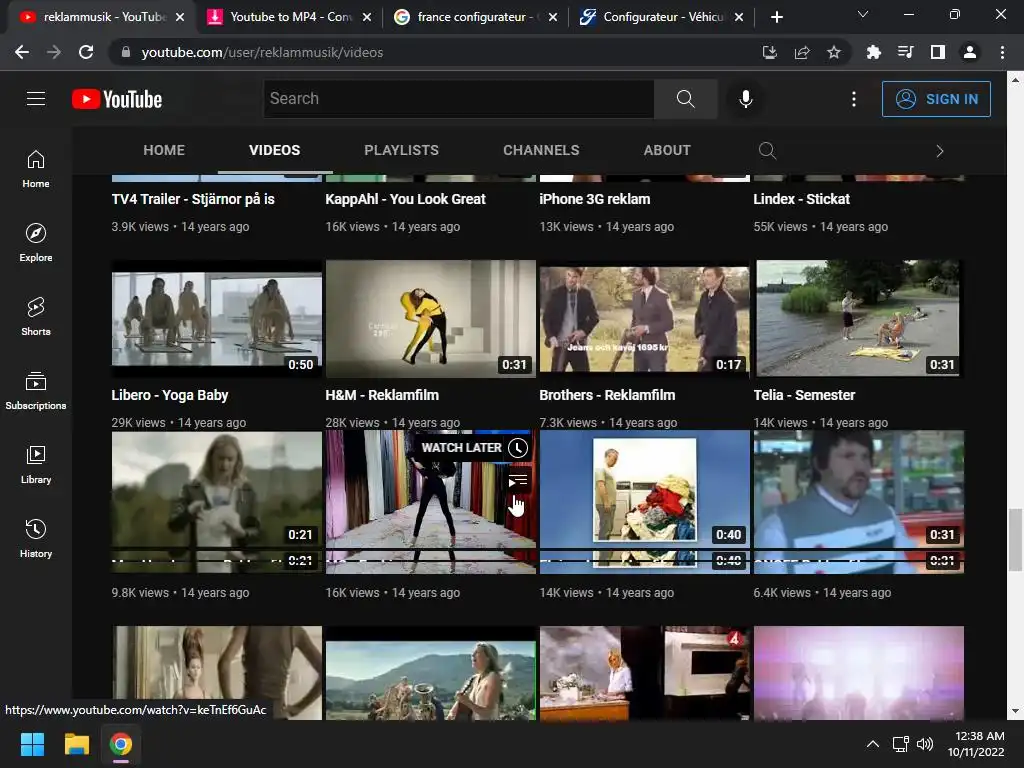Open Chrome profile avatar
1024x768 pixels.
970,52
